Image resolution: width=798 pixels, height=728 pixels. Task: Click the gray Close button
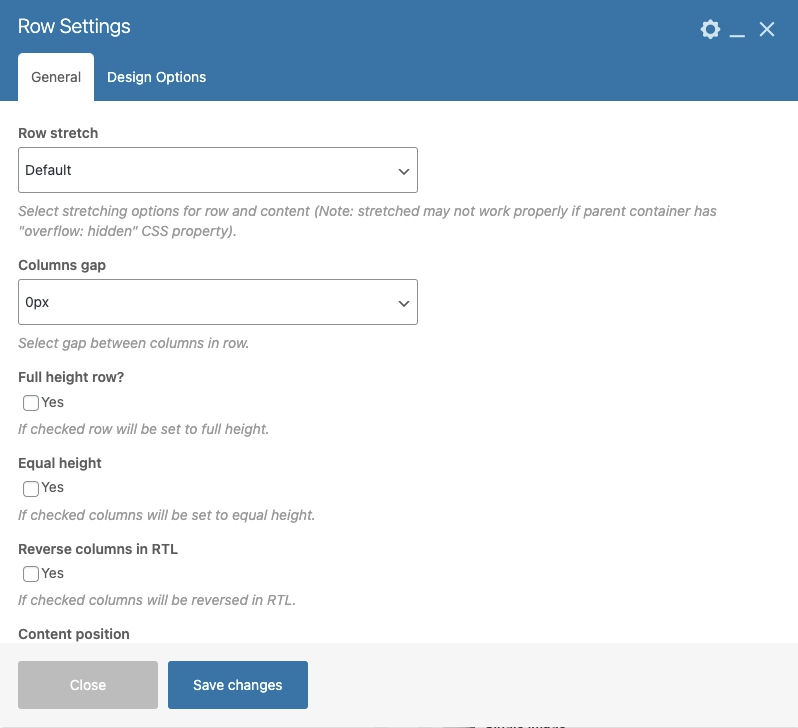point(88,685)
